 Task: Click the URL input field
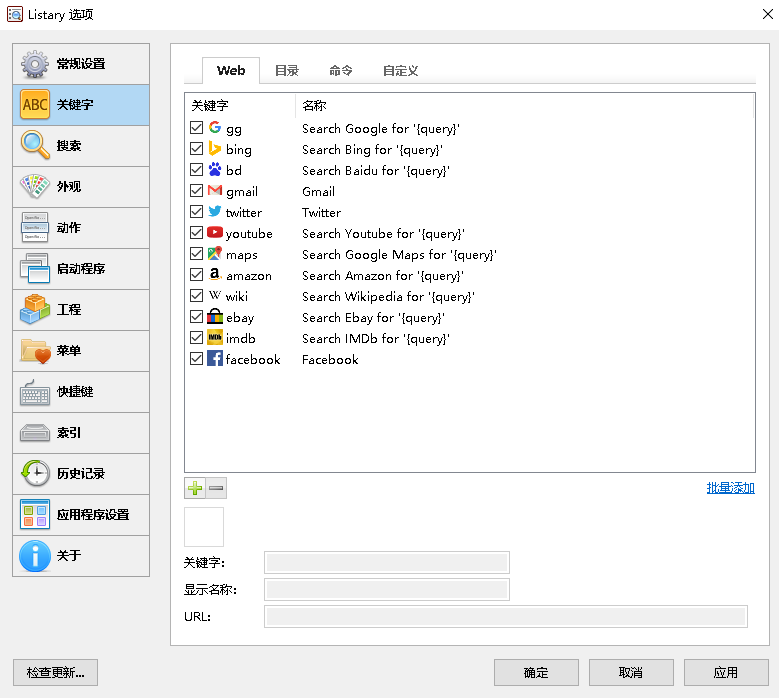tap(506, 617)
